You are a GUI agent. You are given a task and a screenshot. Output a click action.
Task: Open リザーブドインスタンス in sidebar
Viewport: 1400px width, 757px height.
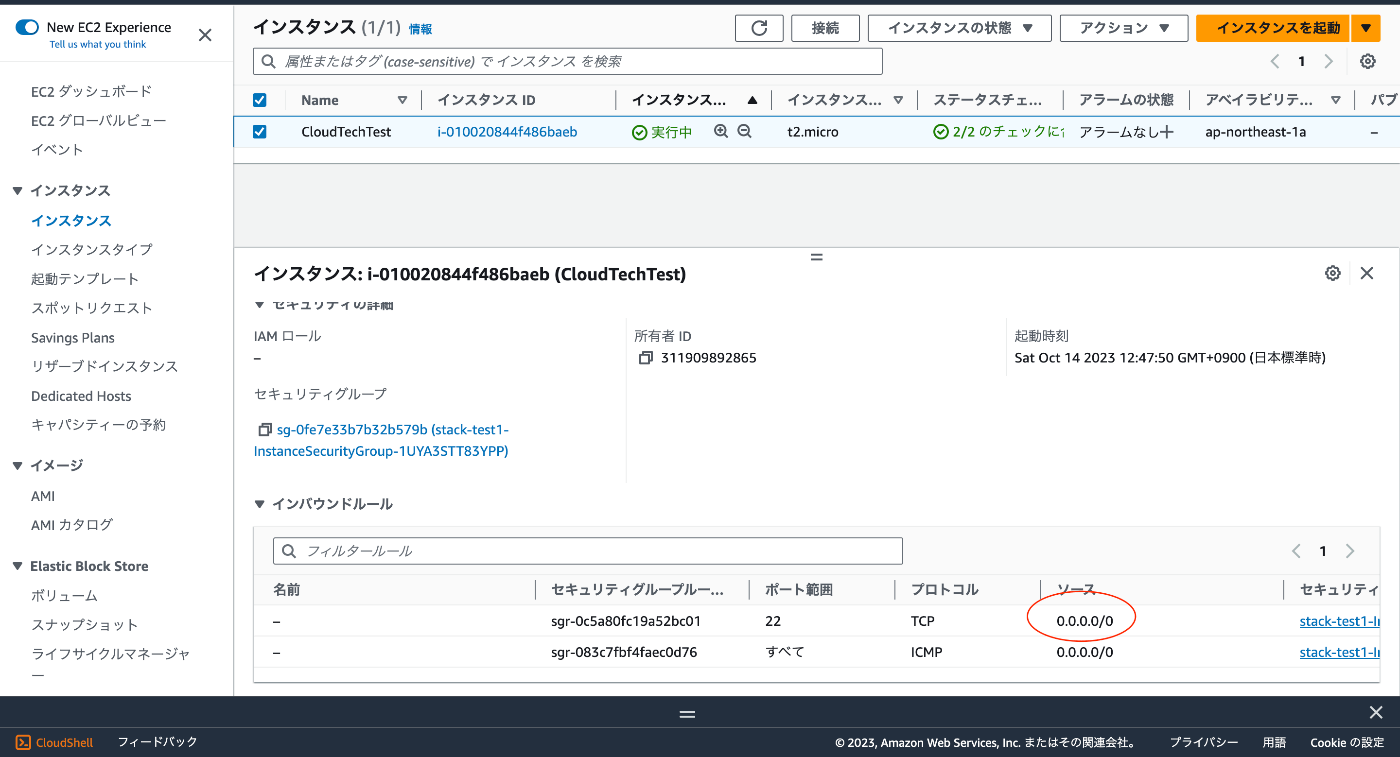pyautogui.click(x=105, y=366)
